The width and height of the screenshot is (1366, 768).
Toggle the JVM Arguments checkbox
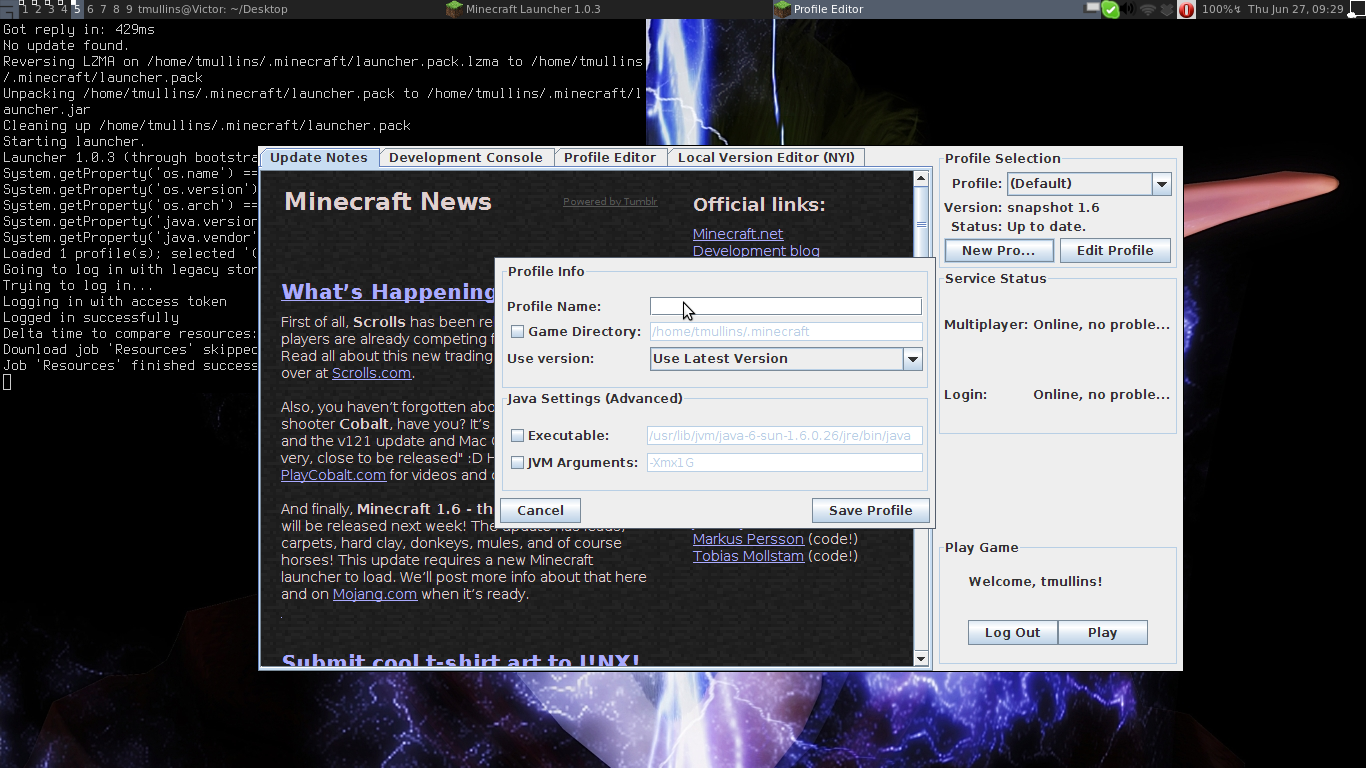[x=517, y=463]
